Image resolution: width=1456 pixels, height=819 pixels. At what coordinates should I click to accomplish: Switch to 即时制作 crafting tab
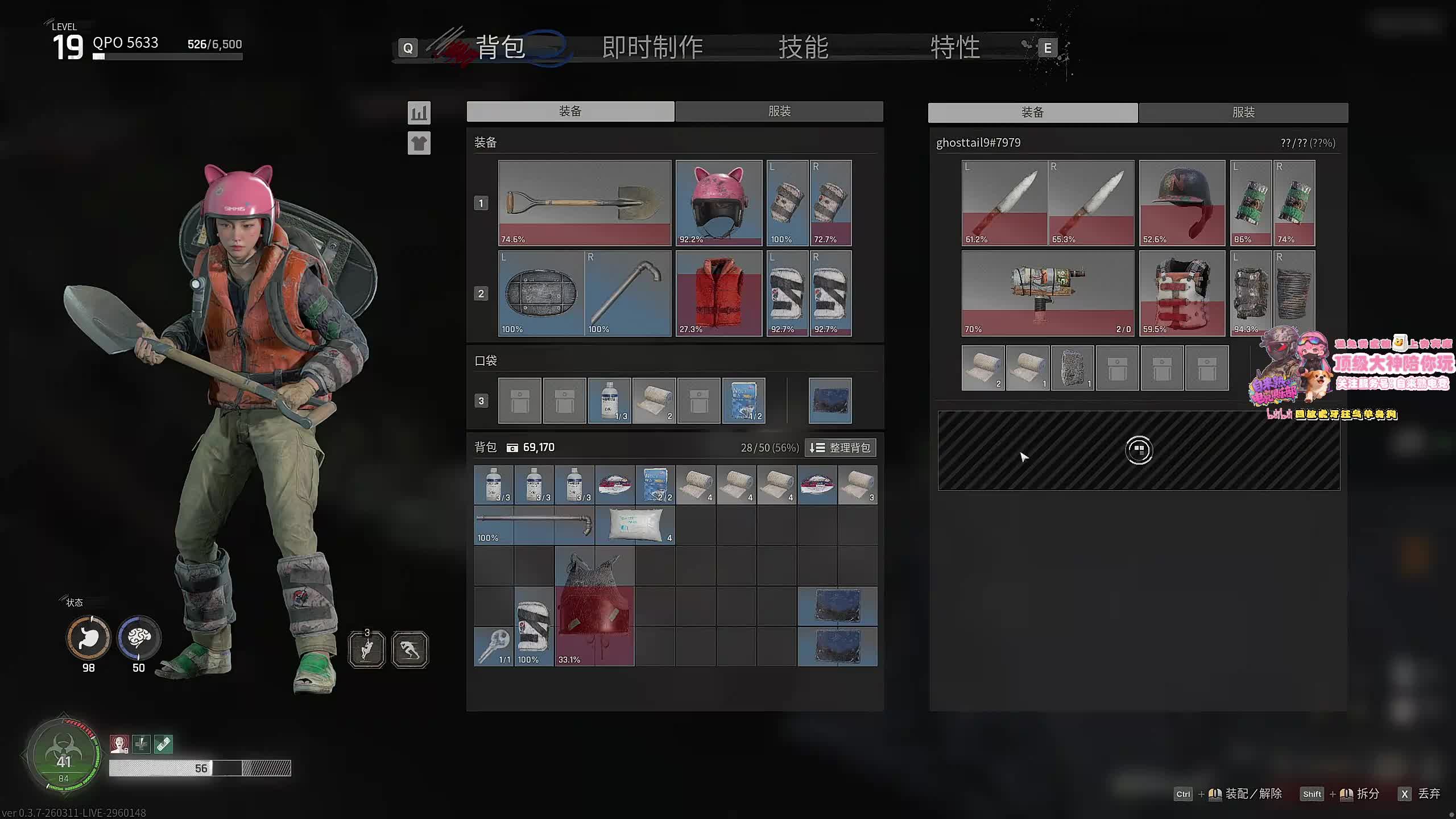point(652,47)
